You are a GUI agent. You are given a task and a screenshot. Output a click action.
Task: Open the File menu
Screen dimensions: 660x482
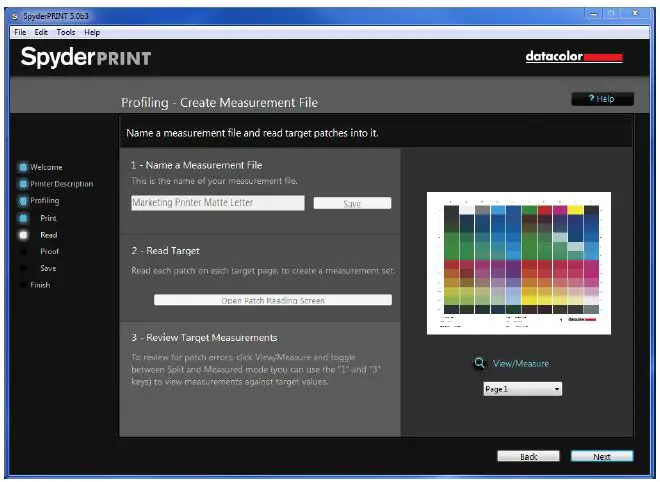click(20, 32)
